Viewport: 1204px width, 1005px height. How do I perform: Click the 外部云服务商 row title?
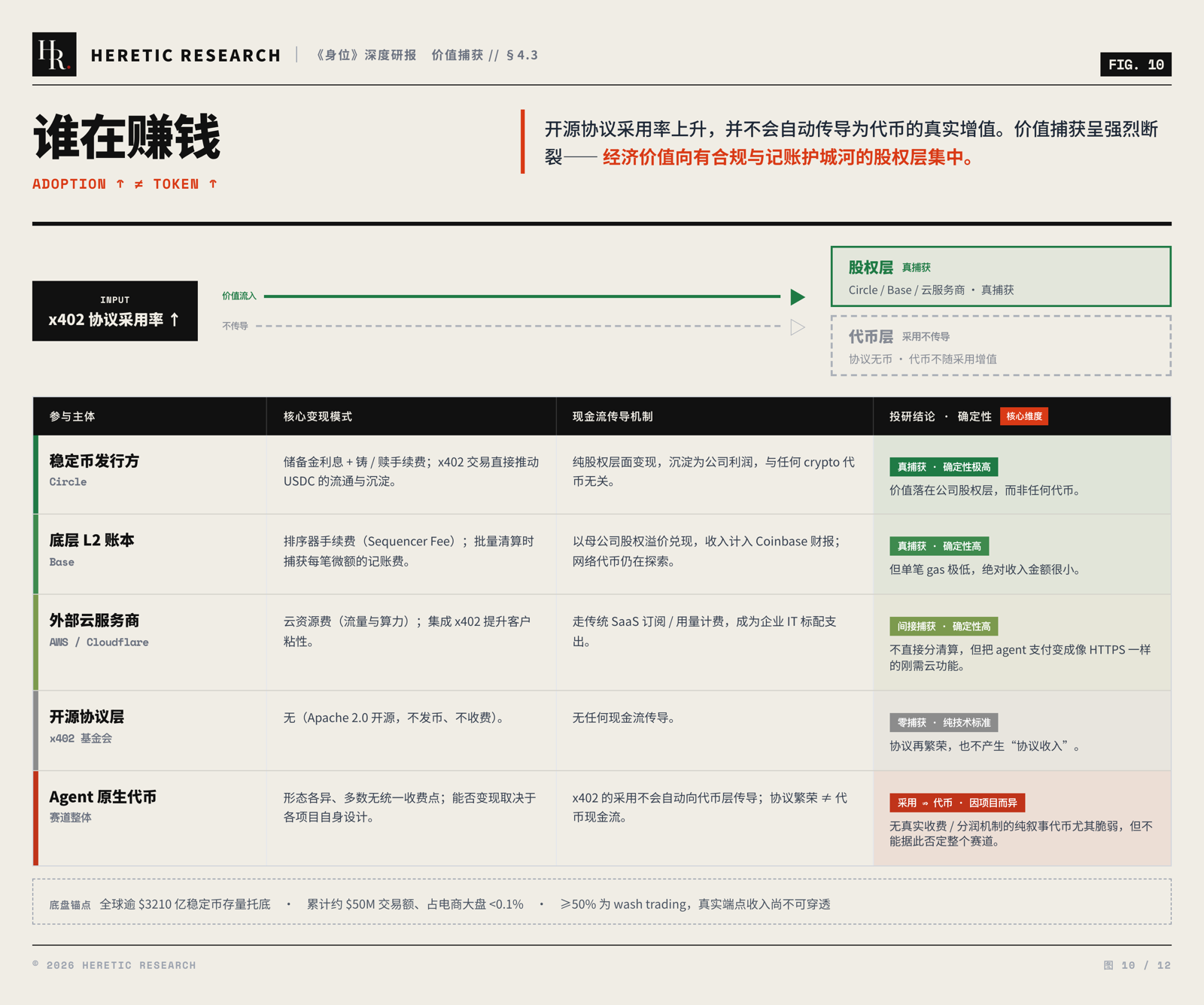[x=94, y=621]
